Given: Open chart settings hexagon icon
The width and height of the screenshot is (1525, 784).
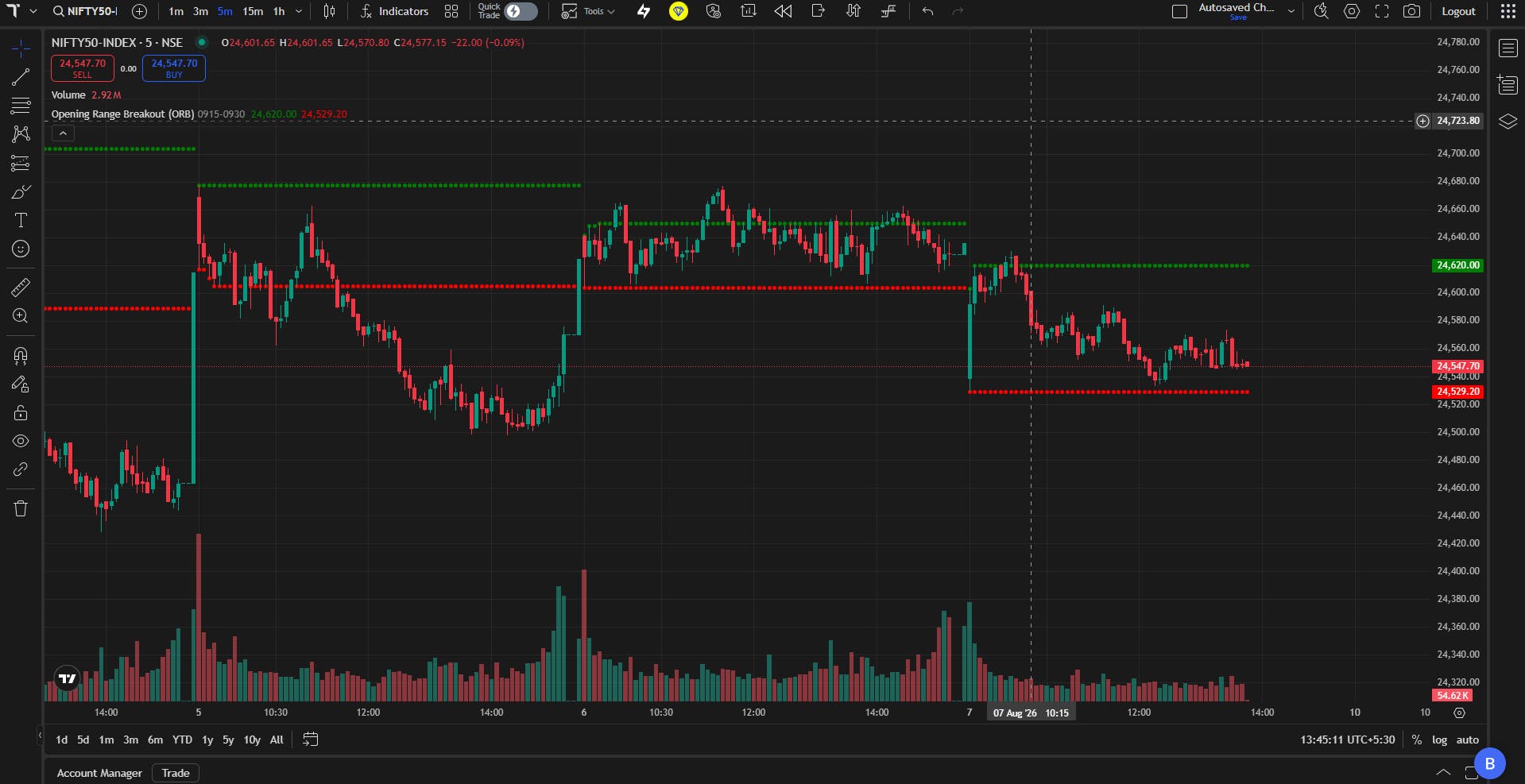Looking at the screenshot, I should tap(1352, 11).
